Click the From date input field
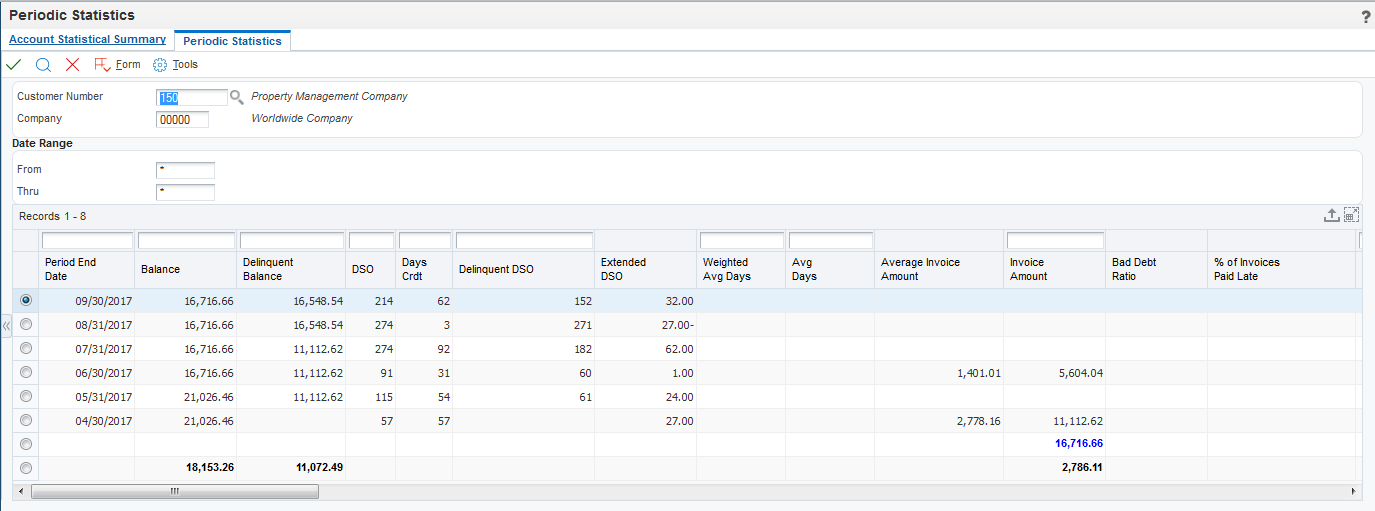This screenshot has width=1375, height=511. [186, 170]
